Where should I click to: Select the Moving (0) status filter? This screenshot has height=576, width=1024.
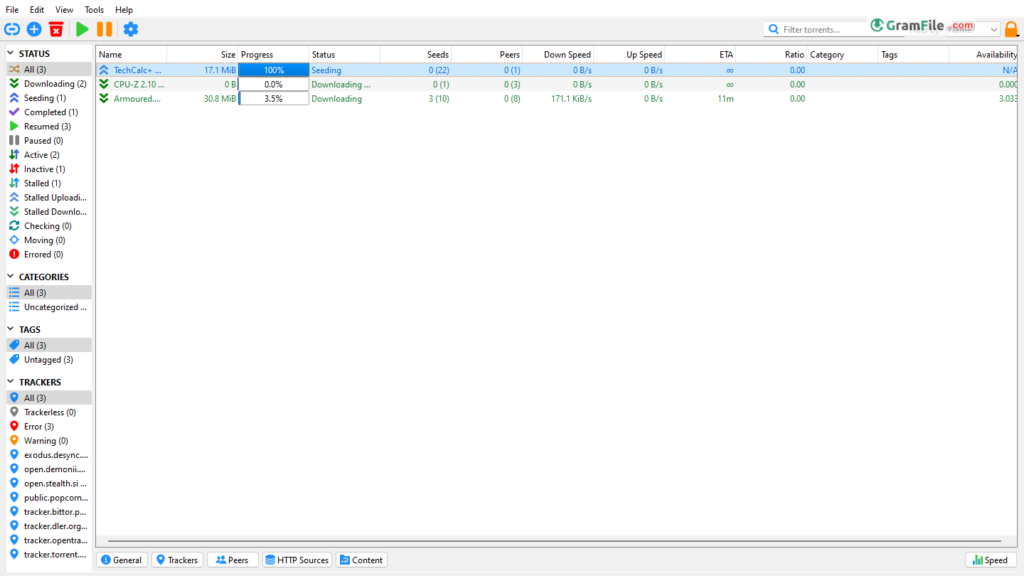[x=49, y=240]
